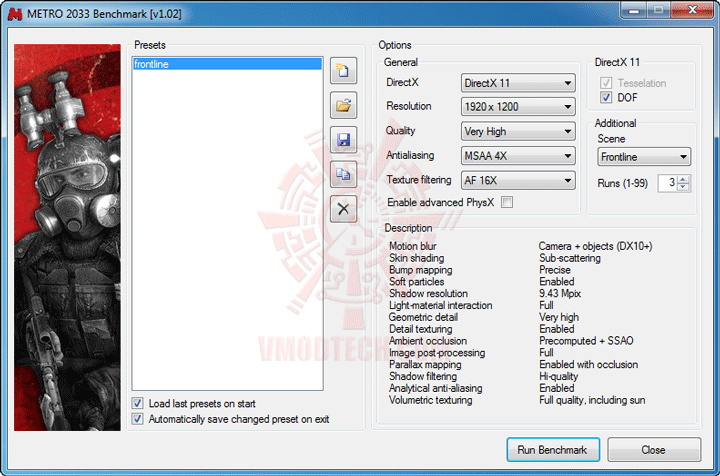Viewport: 720px width, 476px height.
Task: Open the Scene dropdown set to Frontline
Action: [x=644, y=157]
